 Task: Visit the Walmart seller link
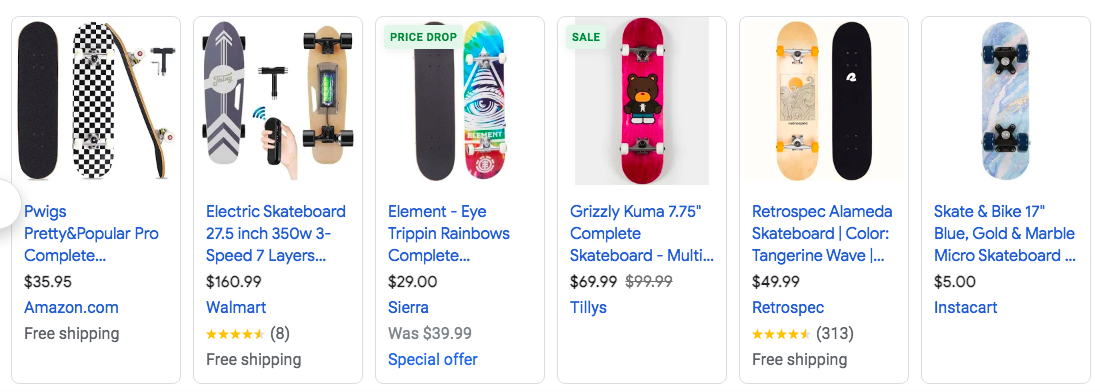(x=236, y=308)
